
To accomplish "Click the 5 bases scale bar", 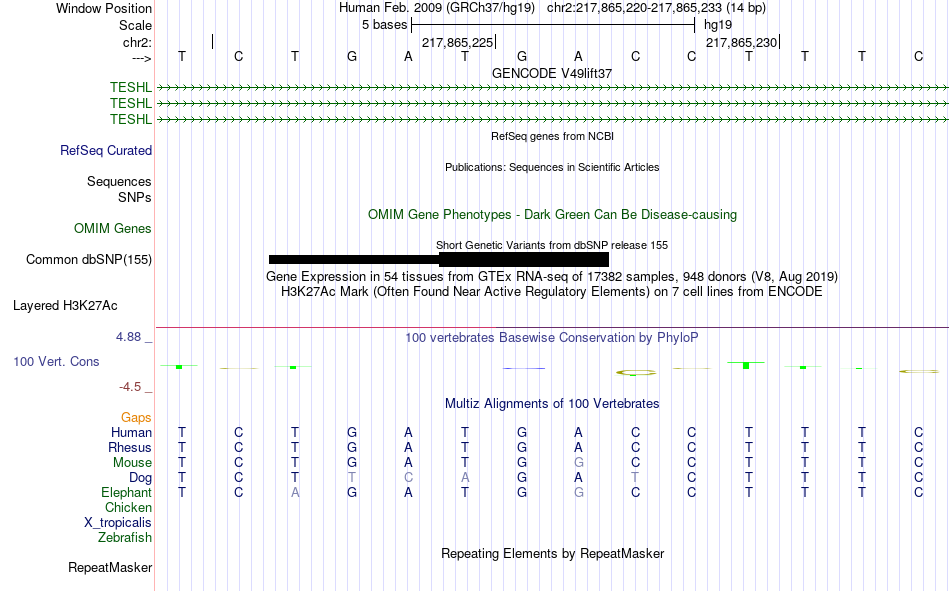I will click(553, 25).
